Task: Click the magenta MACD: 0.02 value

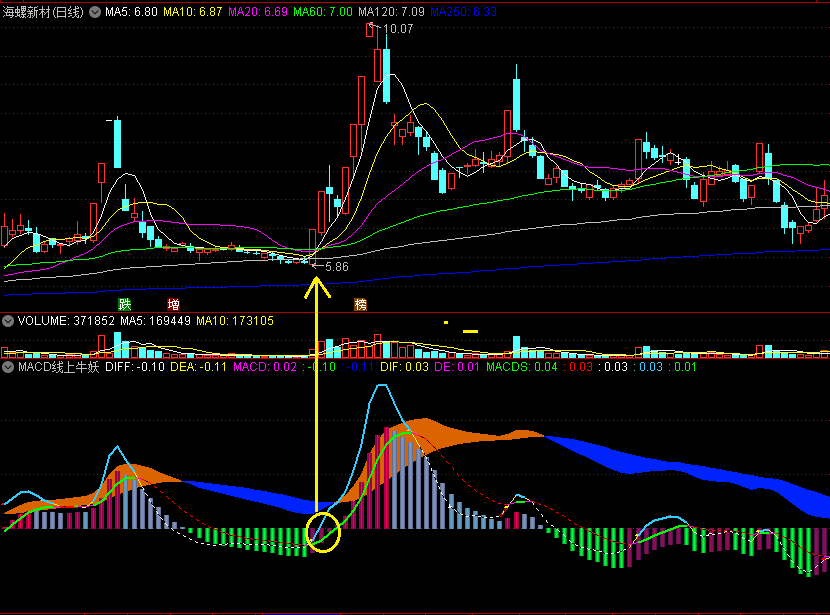Action: [x=265, y=367]
